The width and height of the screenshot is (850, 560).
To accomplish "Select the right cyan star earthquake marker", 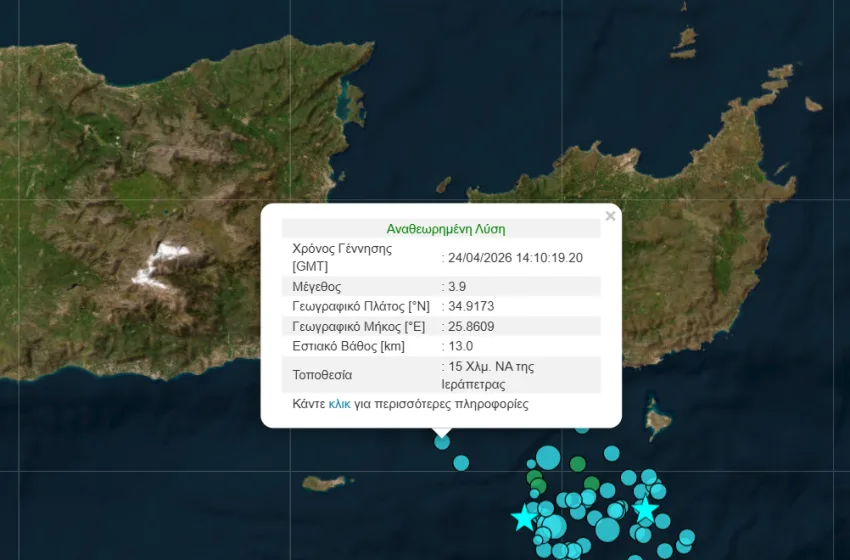I will [x=645, y=510].
